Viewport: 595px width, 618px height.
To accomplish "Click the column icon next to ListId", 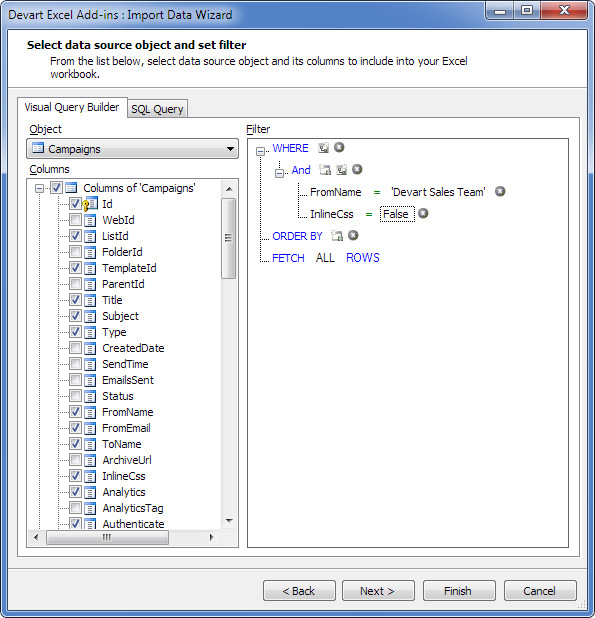I will [x=90, y=236].
